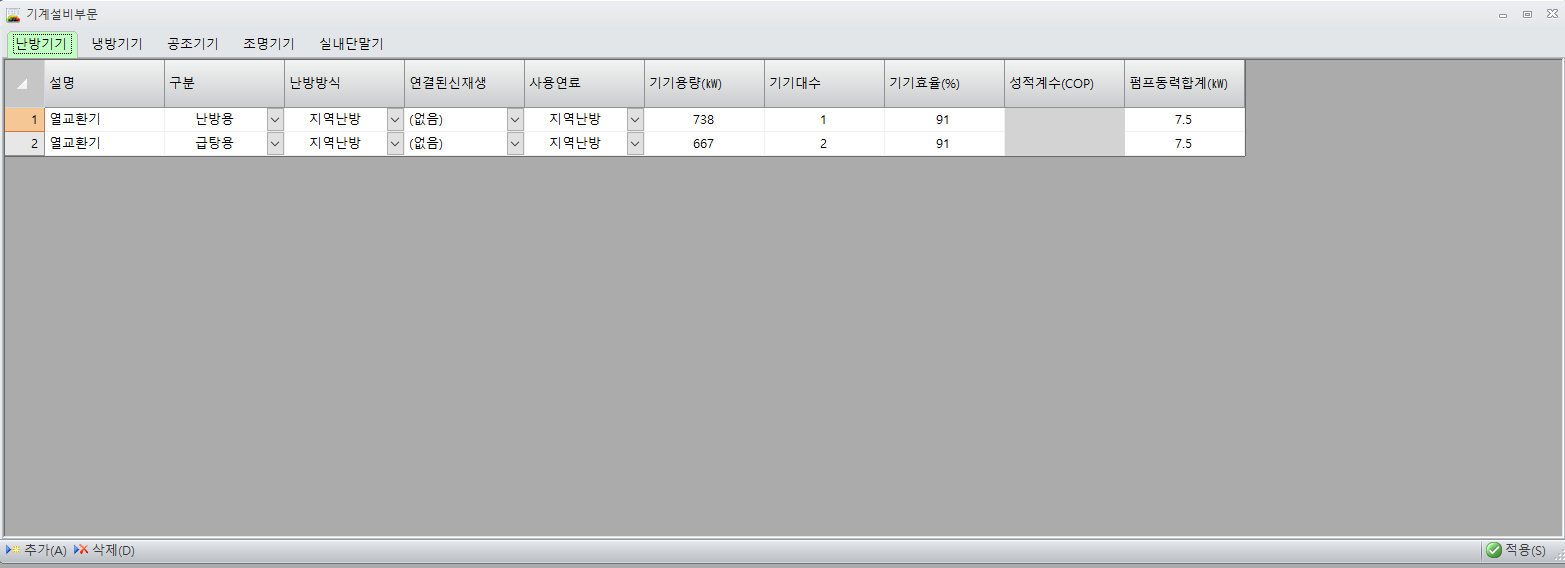This screenshot has width=1565, height=568.
Task: Go to the 실내단말기 tab
Action: 351,44
